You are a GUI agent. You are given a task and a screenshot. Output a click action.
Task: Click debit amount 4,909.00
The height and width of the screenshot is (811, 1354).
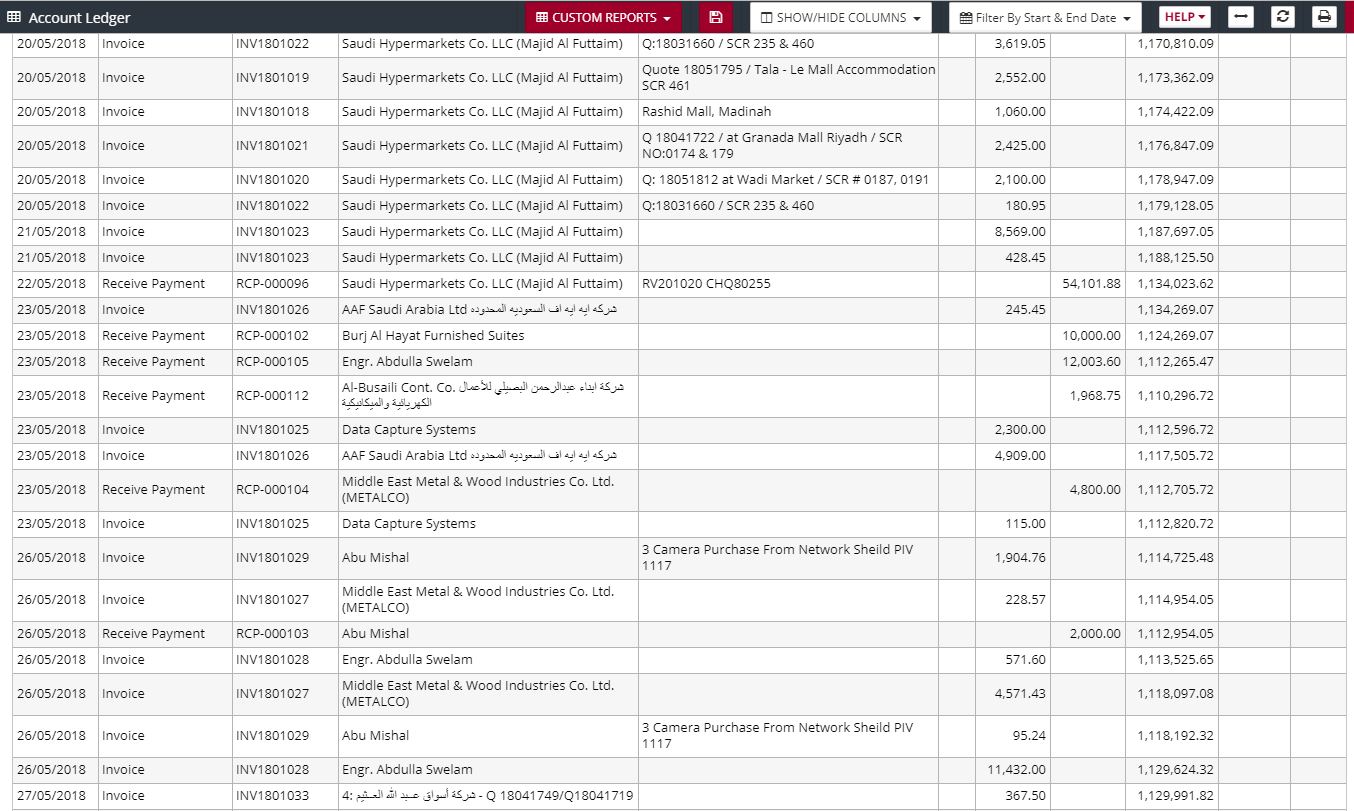[1020, 456]
